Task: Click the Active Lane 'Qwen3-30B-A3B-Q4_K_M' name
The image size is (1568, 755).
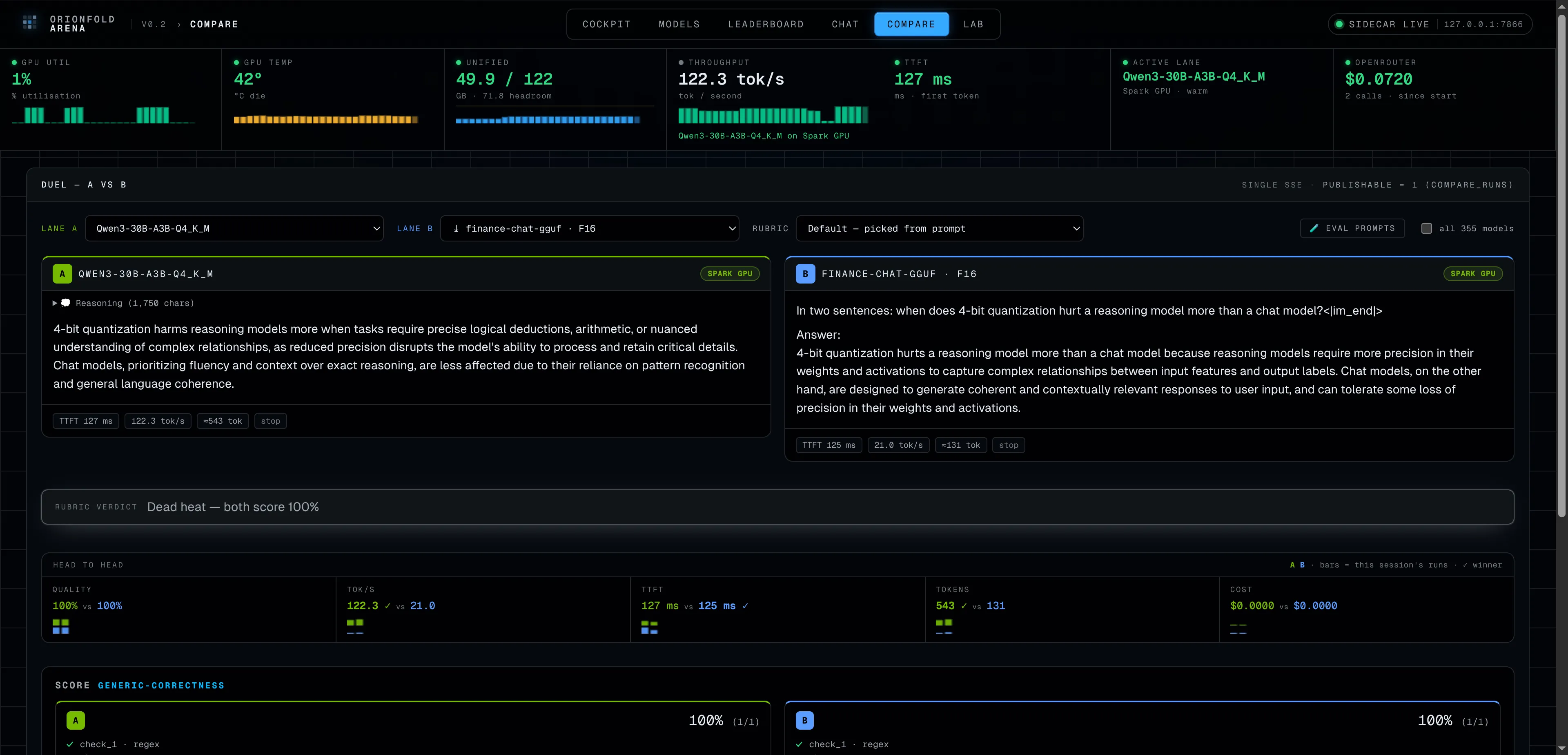Action: click(x=1194, y=77)
